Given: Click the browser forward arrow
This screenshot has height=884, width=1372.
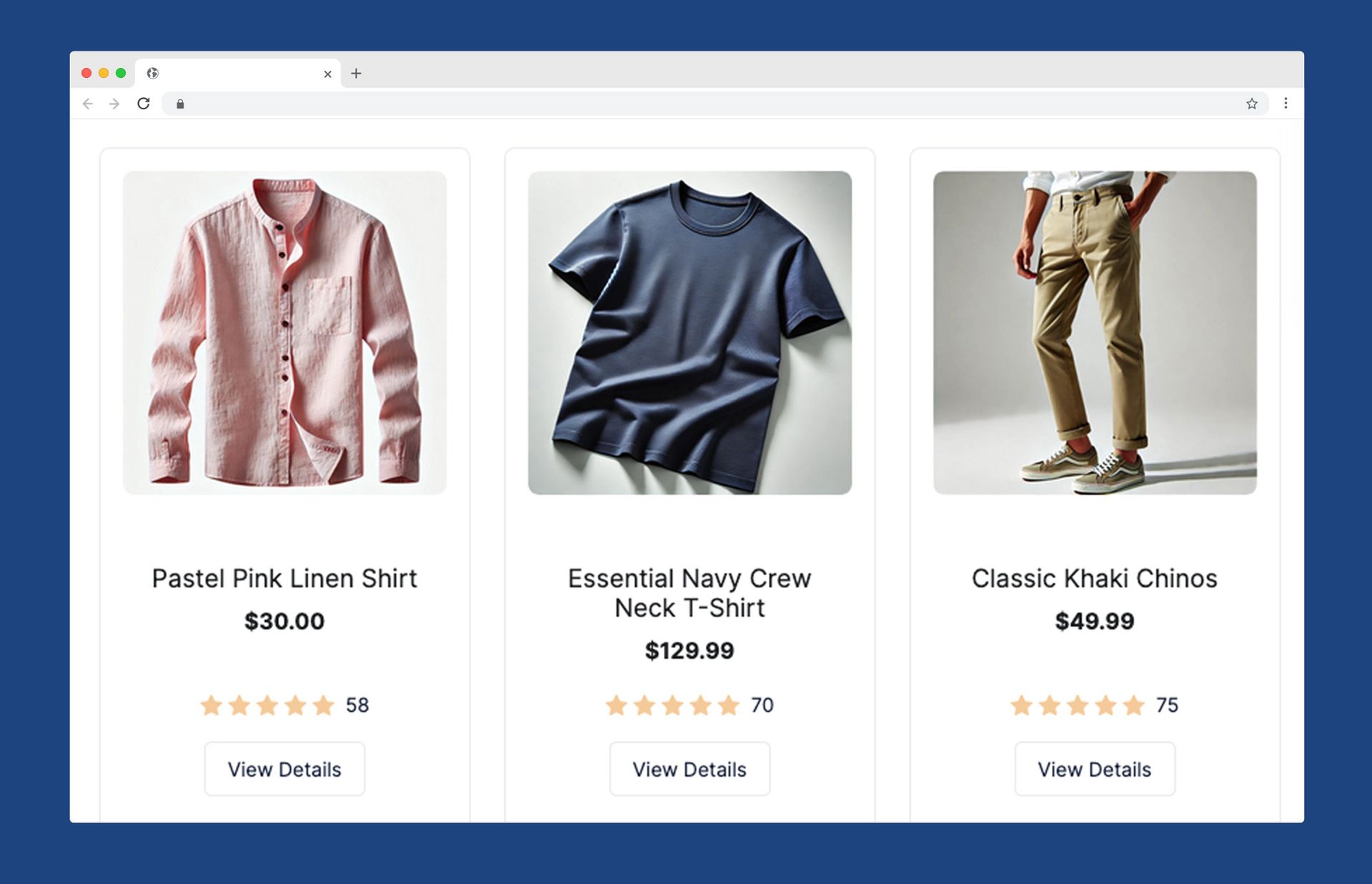Looking at the screenshot, I should point(115,104).
